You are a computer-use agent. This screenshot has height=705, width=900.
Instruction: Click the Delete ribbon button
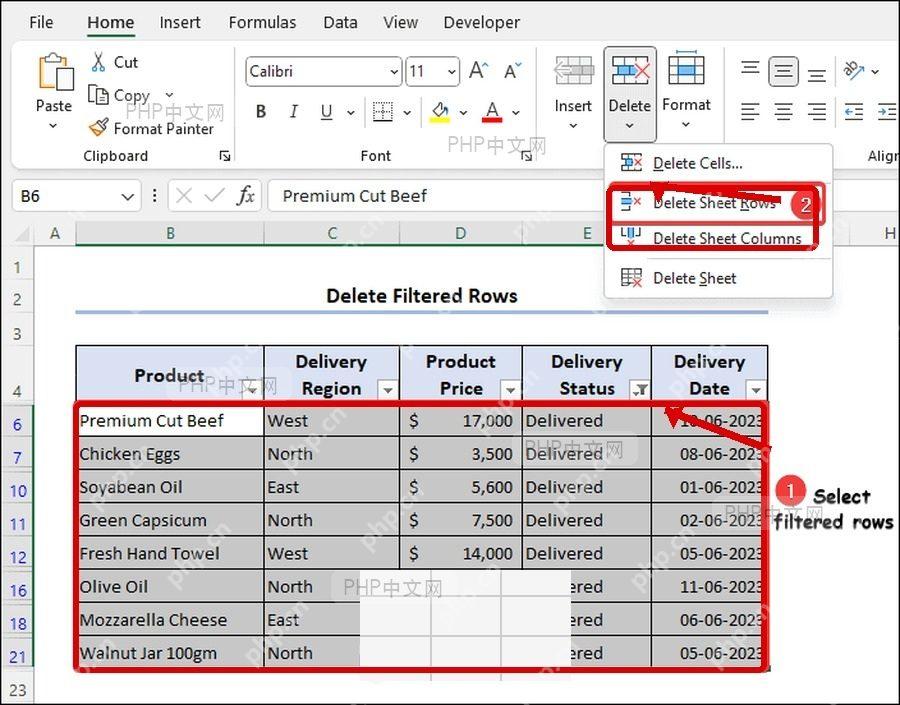pyautogui.click(x=630, y=94)
